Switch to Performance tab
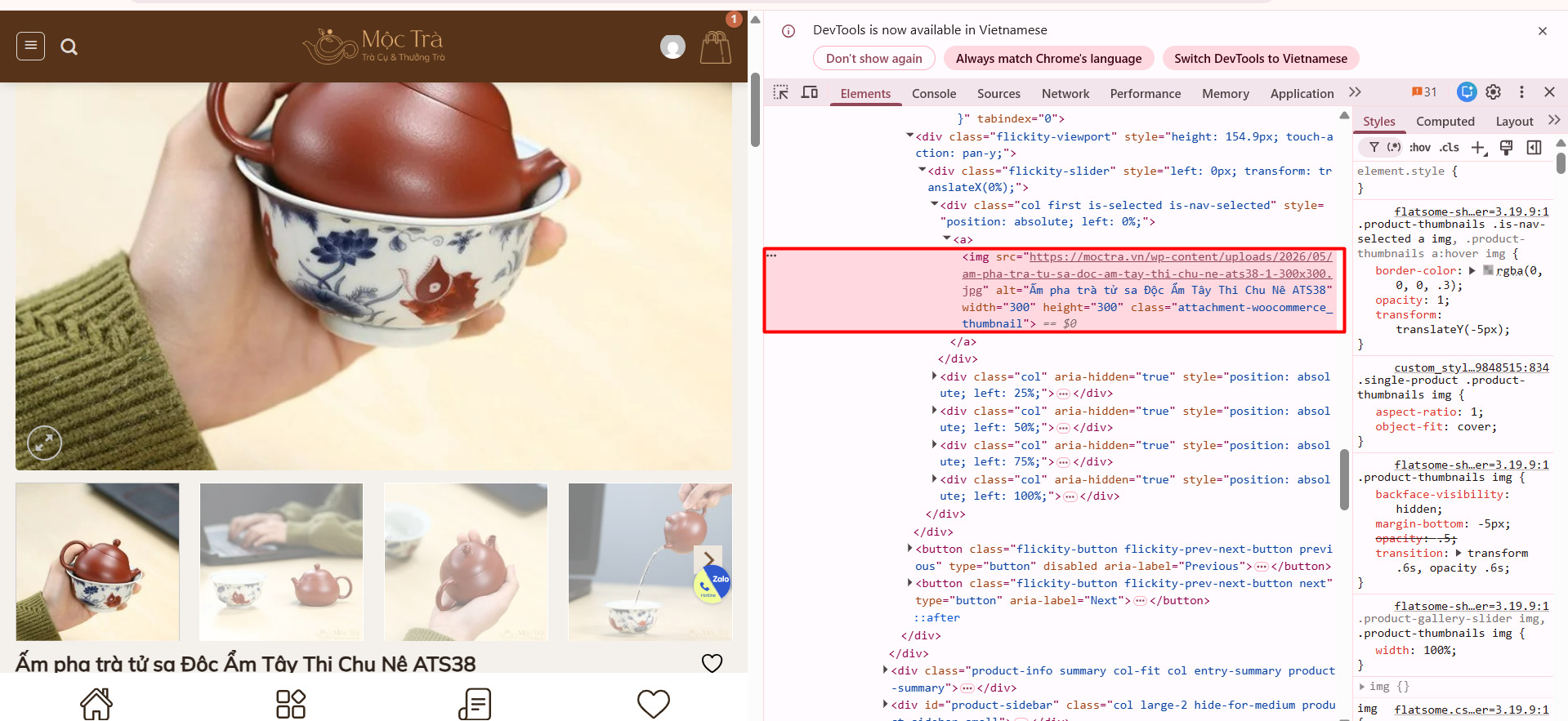1568x721 pixels. (1145, 94)
